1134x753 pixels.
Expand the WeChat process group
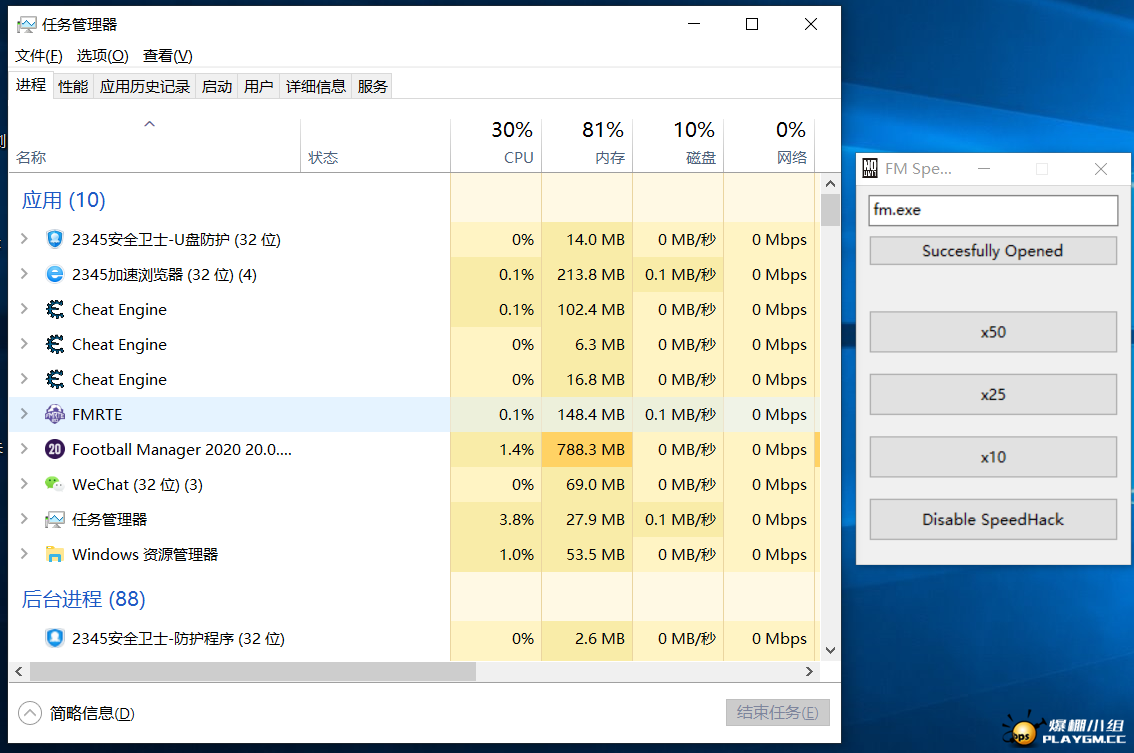25,483
